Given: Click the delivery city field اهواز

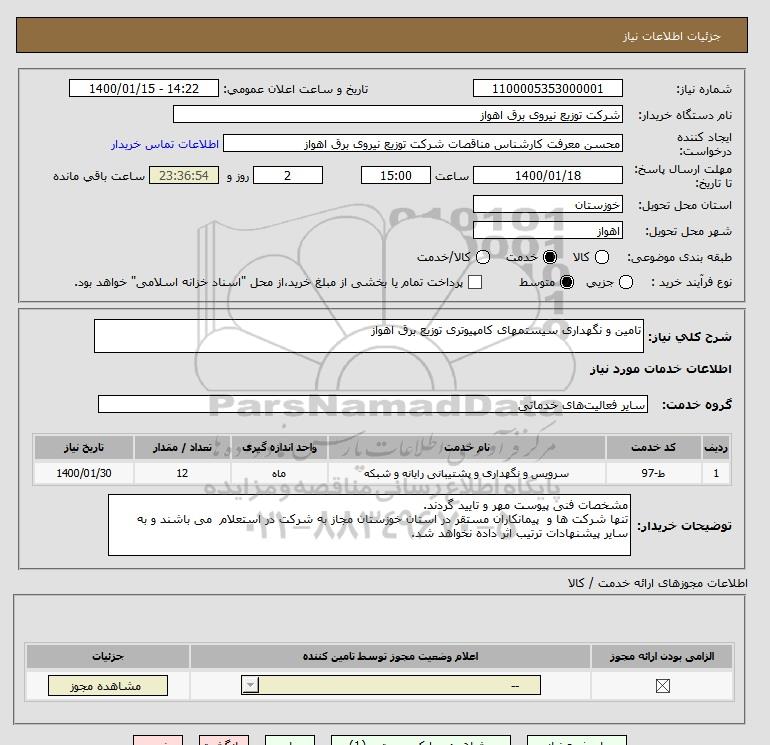Looking at the screenshot, I should [x=548, y=231].
